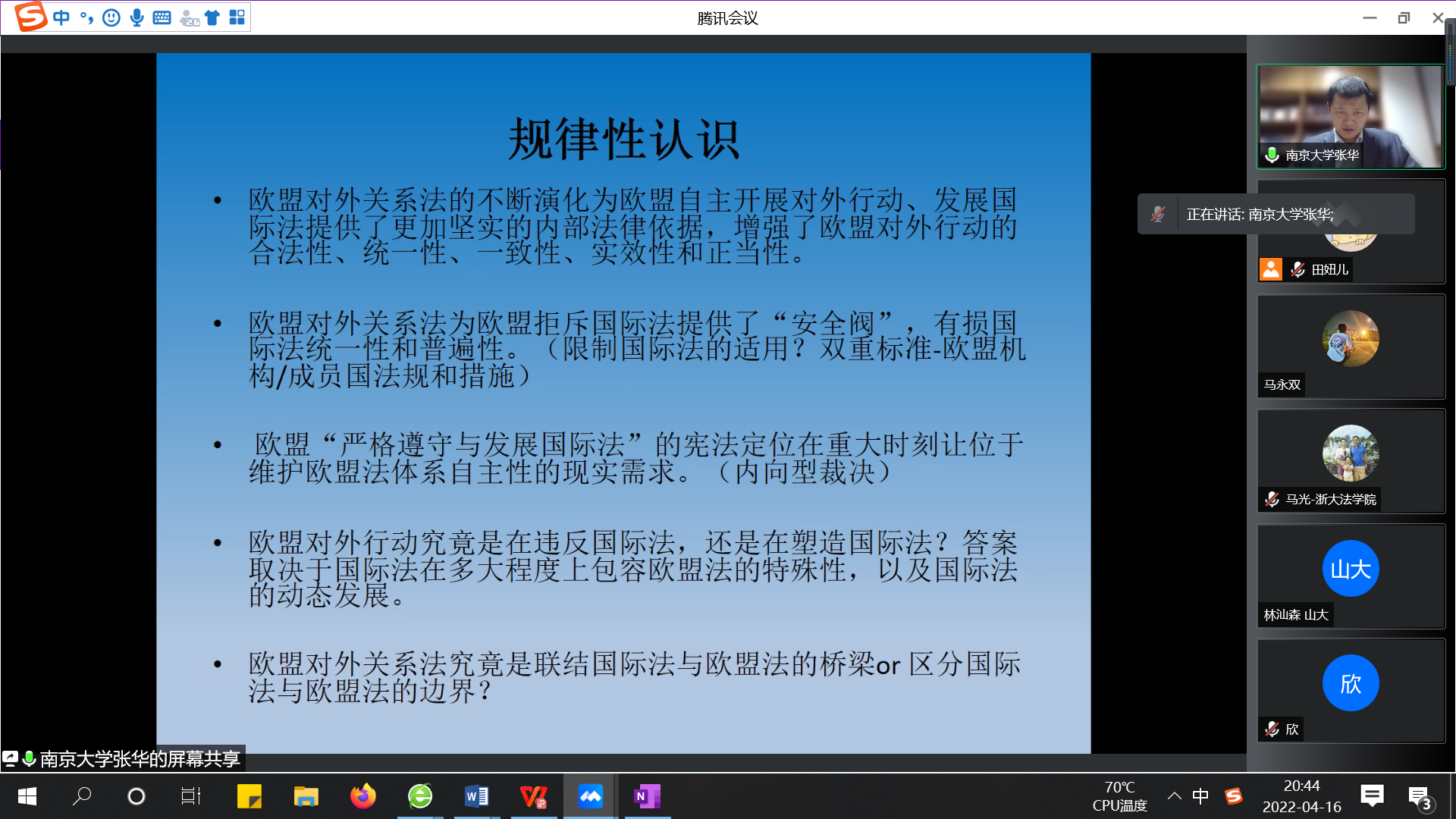
Task: Click screen share icon in sharing label
Action: coord(10,758)
